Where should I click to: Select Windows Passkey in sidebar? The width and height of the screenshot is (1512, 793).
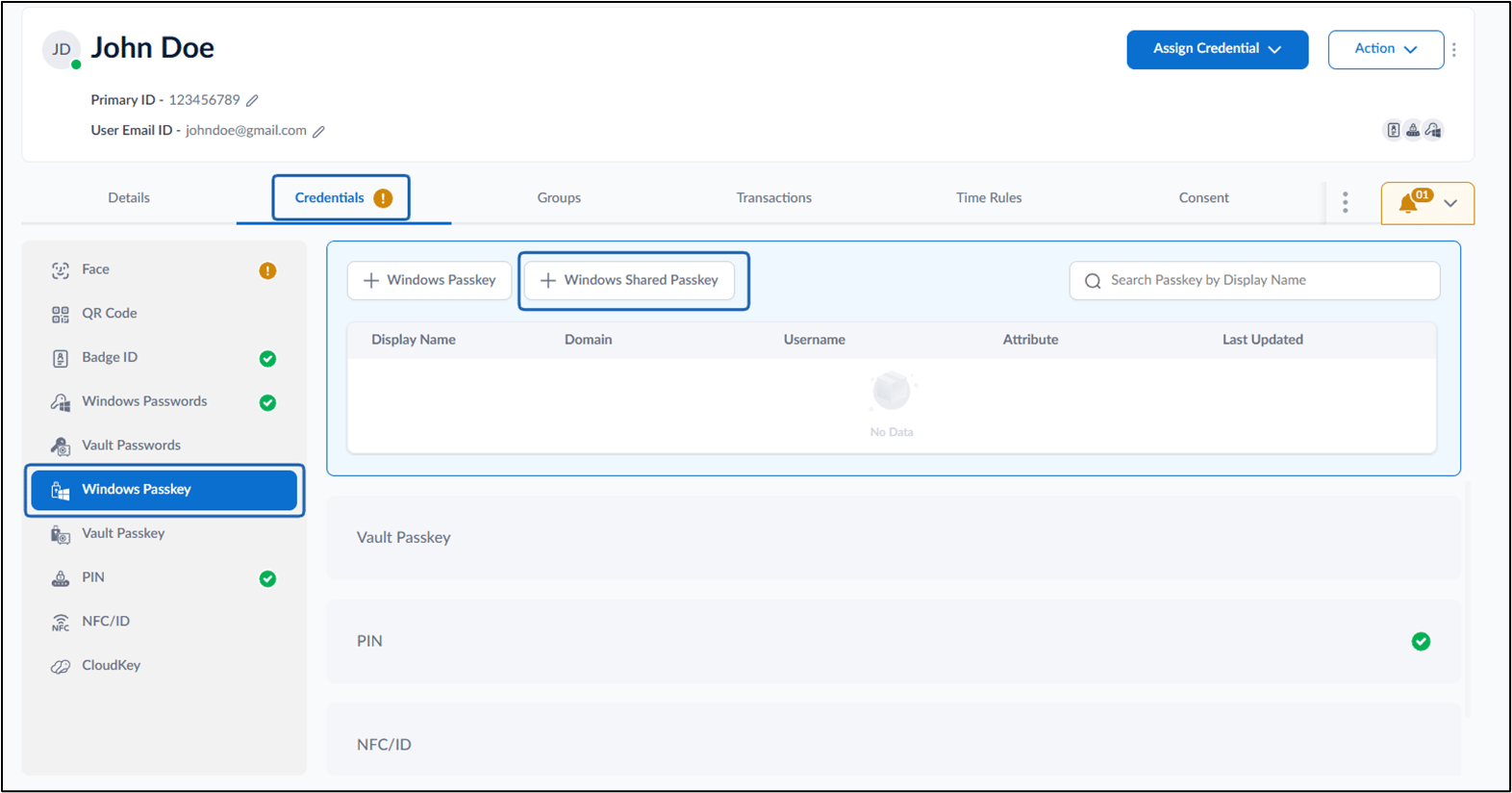[164, 490]
